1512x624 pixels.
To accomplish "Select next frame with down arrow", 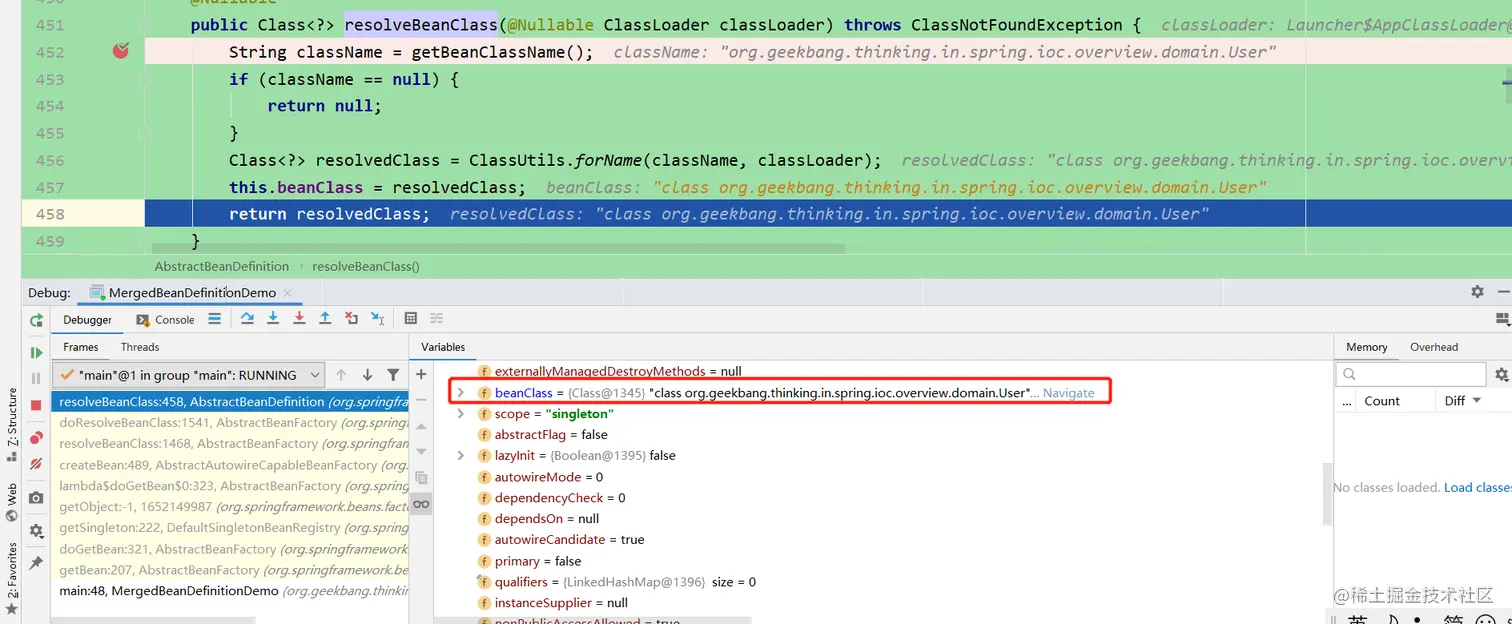I will coord(367,375).
